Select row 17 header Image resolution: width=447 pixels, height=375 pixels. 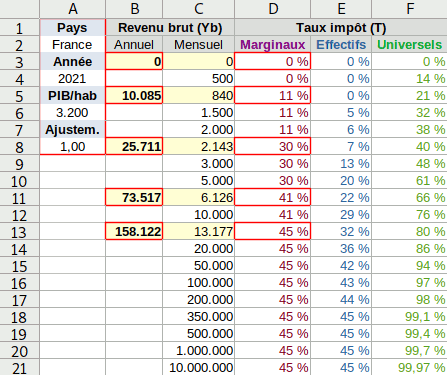(20, 299)
